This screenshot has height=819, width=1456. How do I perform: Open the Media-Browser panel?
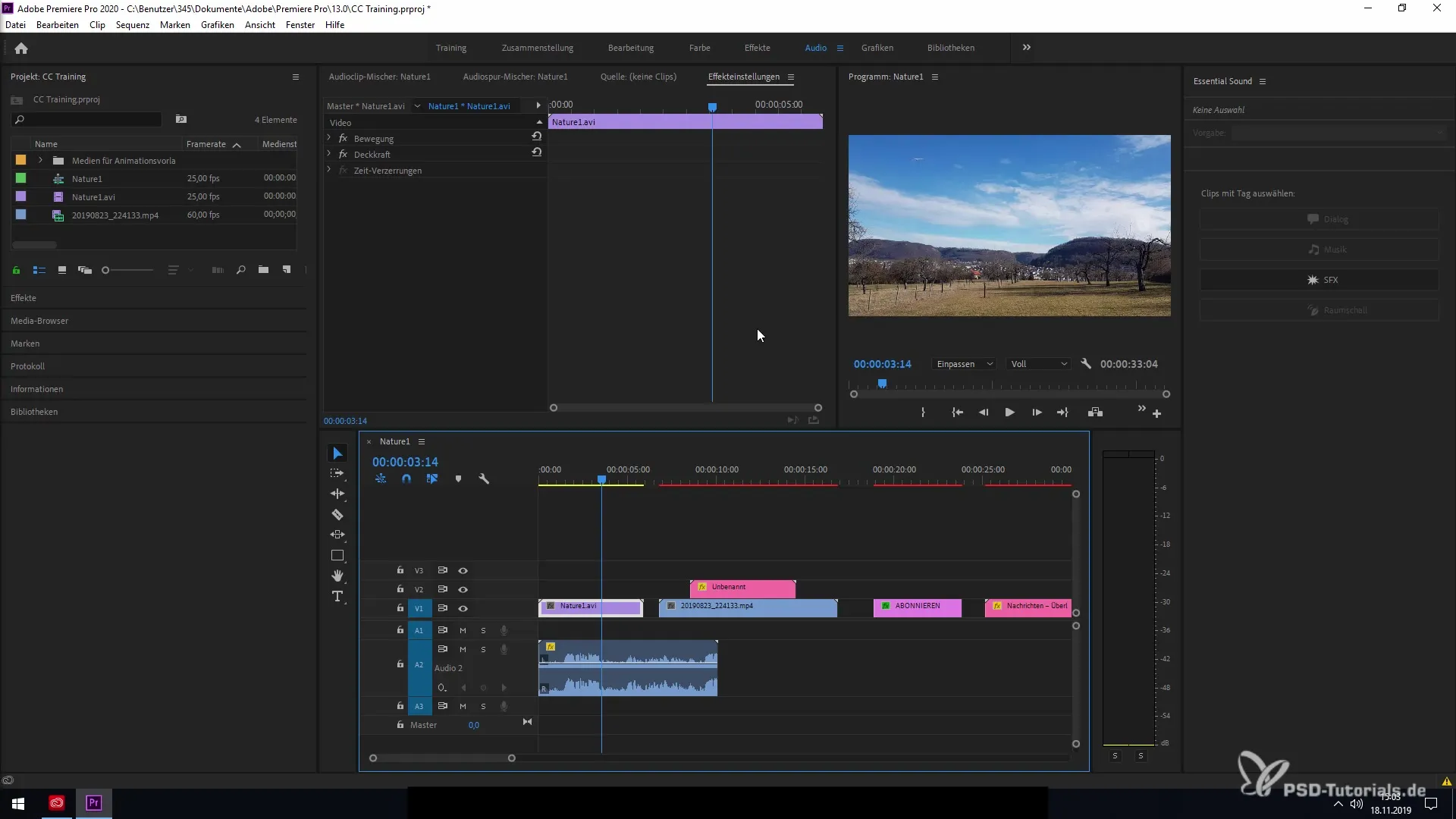click(39, 321)
